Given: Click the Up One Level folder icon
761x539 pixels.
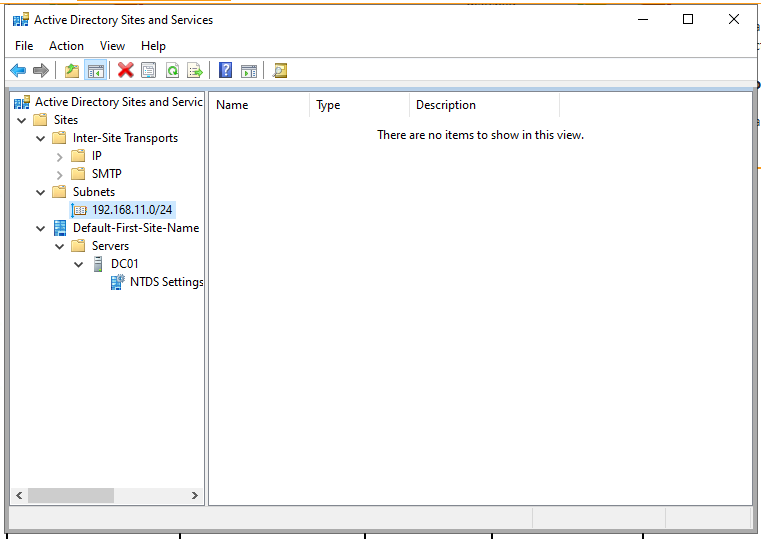Looking at the screenshot, I should (71, 70).
